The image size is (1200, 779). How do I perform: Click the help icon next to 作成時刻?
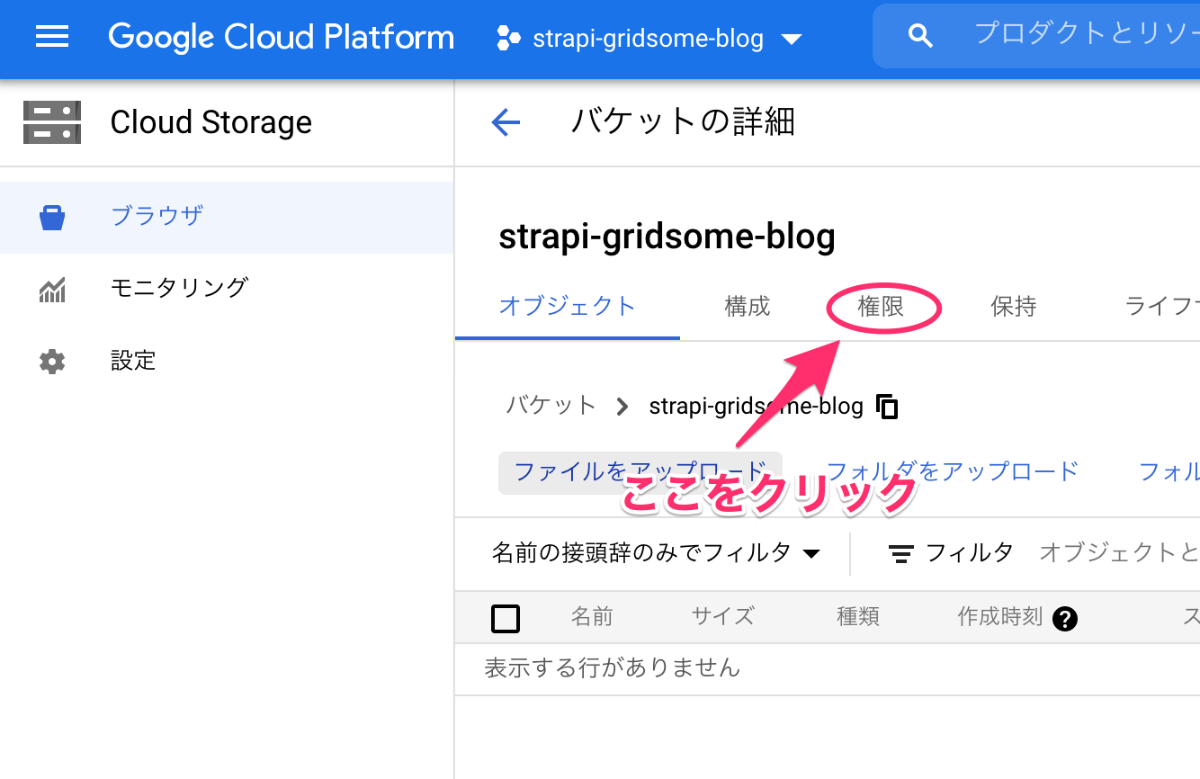(x=1065, y=619)
